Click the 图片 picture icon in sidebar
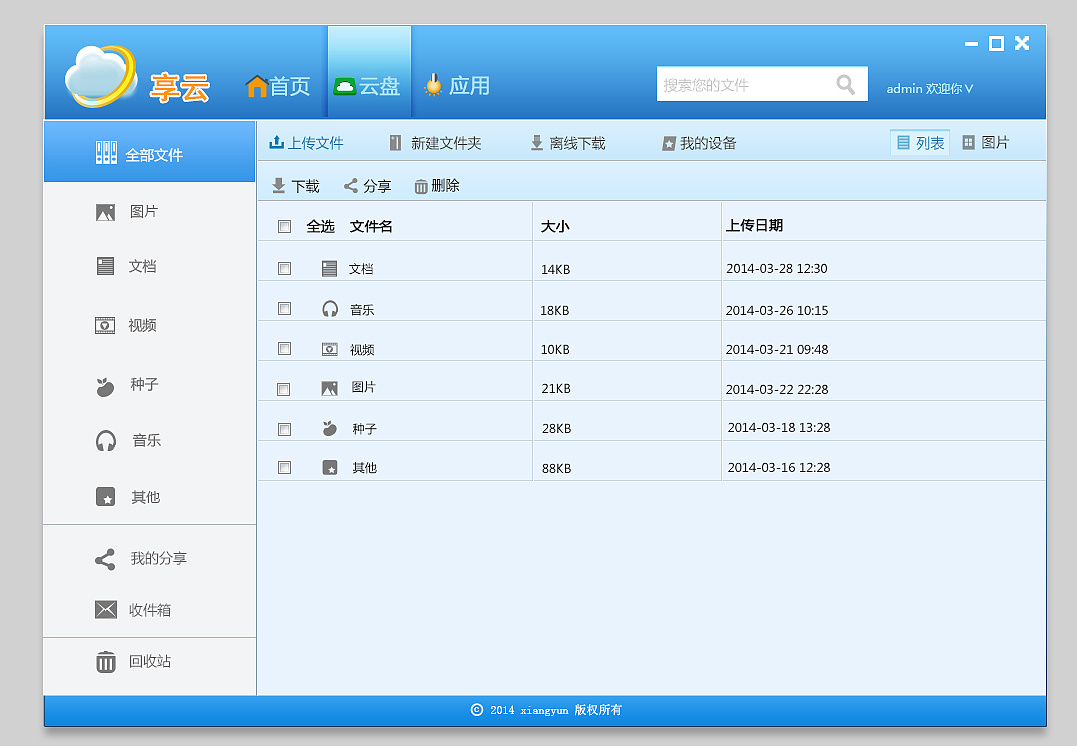 click(x=105, y=212)
